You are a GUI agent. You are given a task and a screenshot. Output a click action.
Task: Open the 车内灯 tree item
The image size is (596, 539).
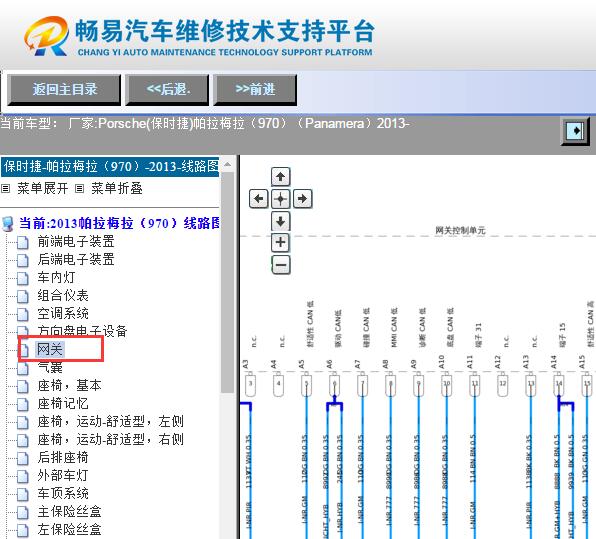pos(56,277)
